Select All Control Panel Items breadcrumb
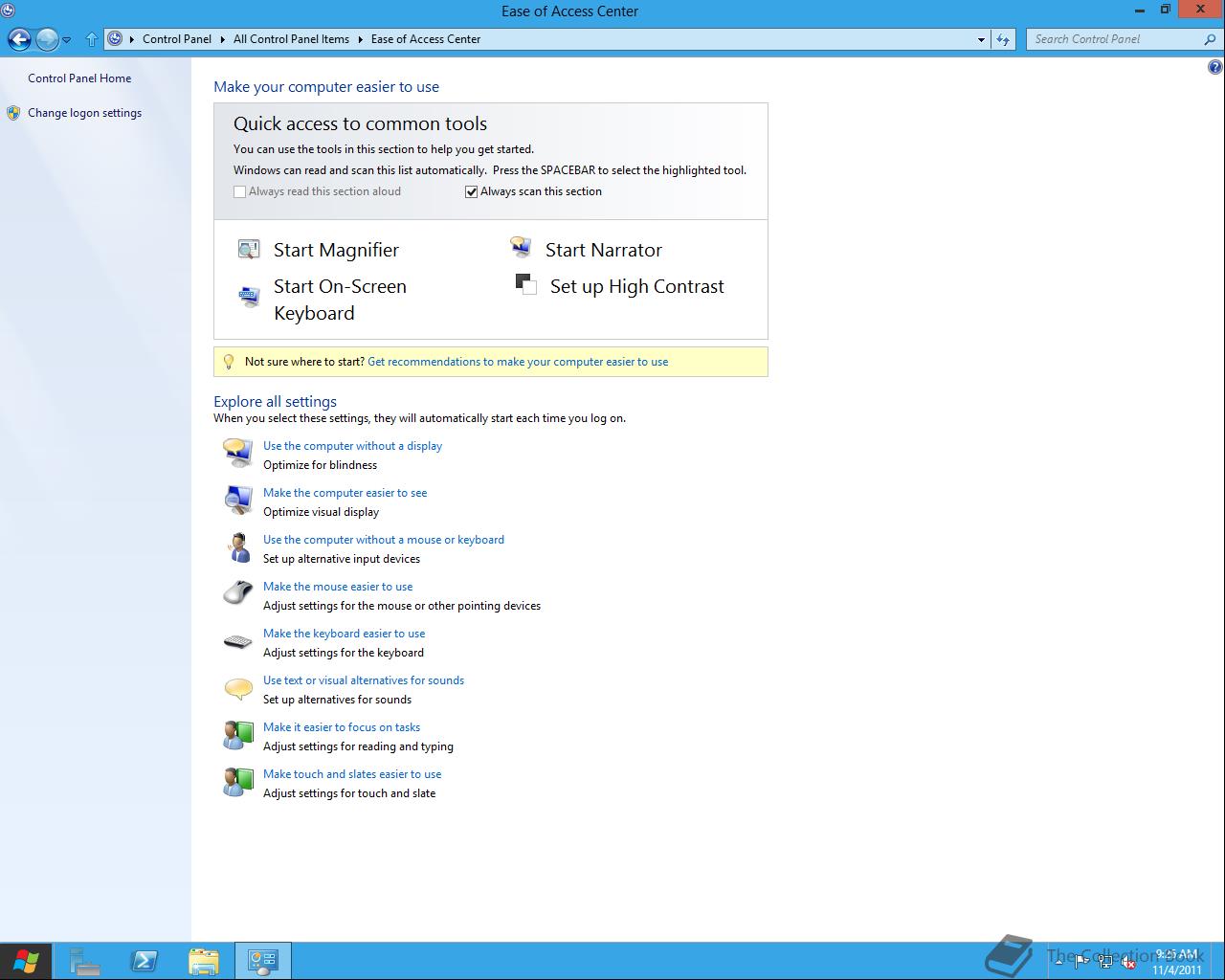Image resolution: width=1225 pixels, height=980 pixels. click(x=292, y=39)
